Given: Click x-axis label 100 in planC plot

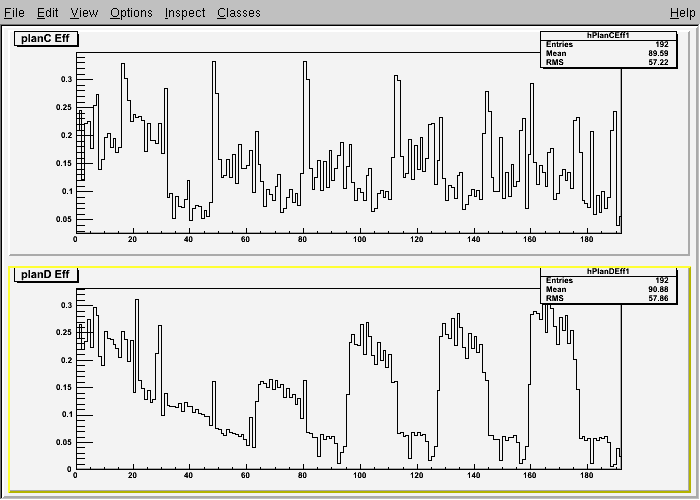Looking at the screenshot, I should (359, 239).
